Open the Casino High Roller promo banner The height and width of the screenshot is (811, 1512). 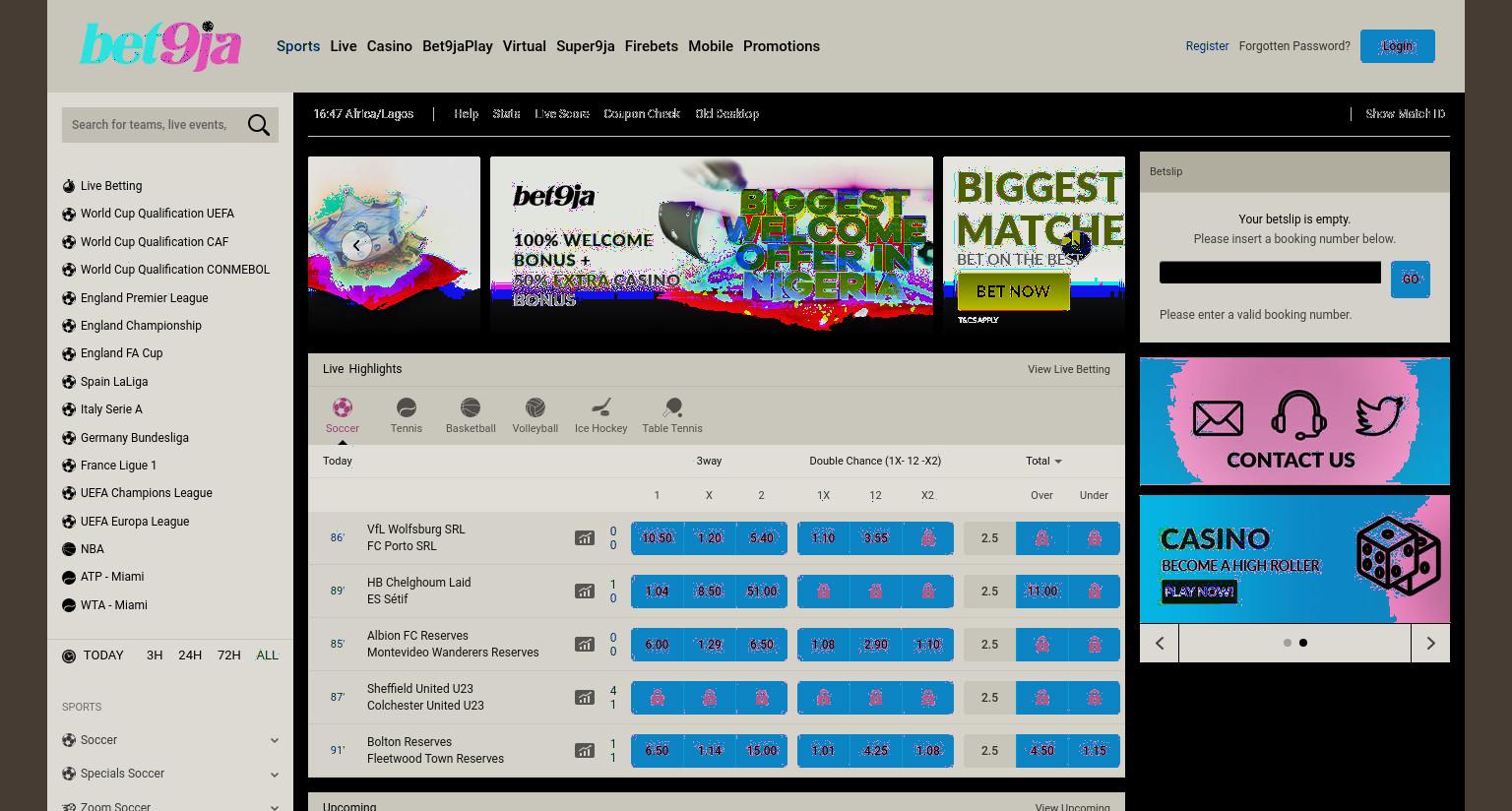[x=1294, y=559]
